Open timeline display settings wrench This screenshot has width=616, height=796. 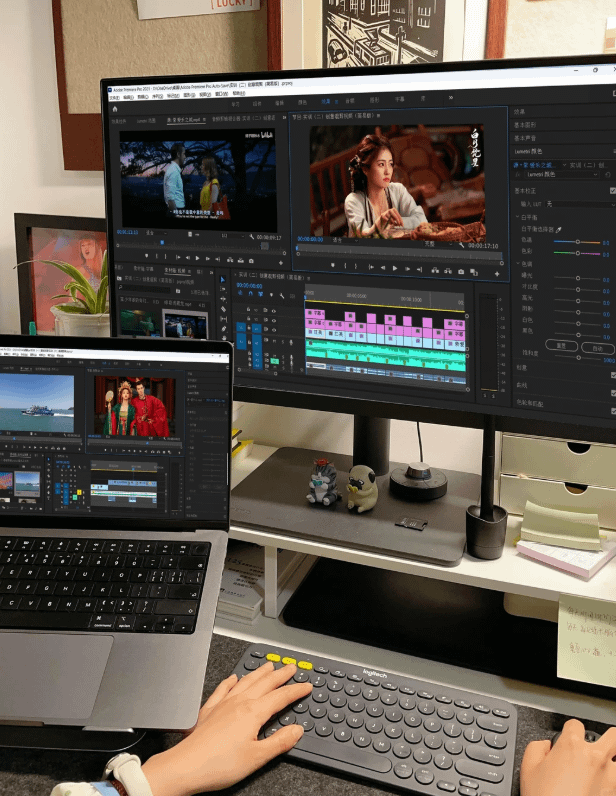tap(282, 295)
